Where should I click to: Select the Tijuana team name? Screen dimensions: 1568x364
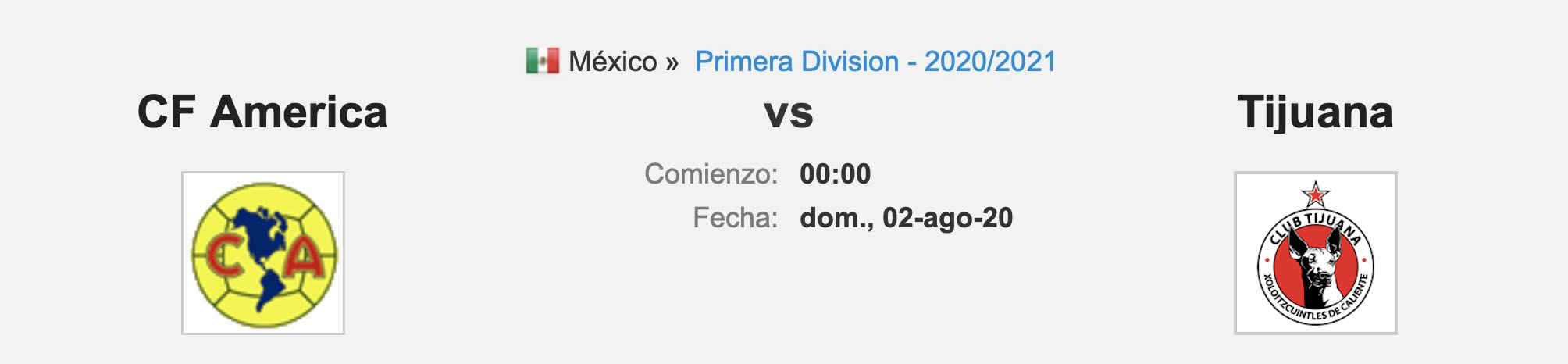click(x=1315, y=112)
